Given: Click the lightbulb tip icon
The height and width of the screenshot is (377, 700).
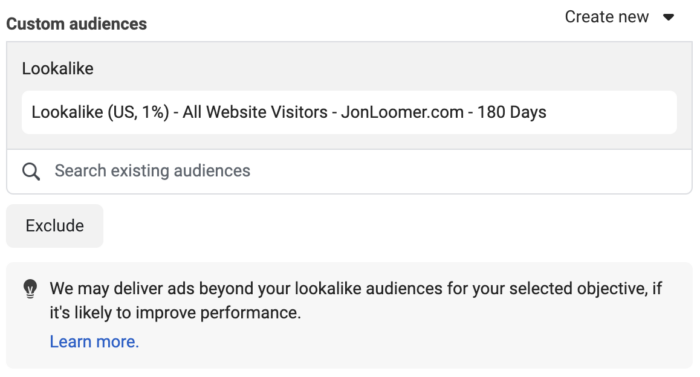Looking at the screenshot, I should coord(30,289).
